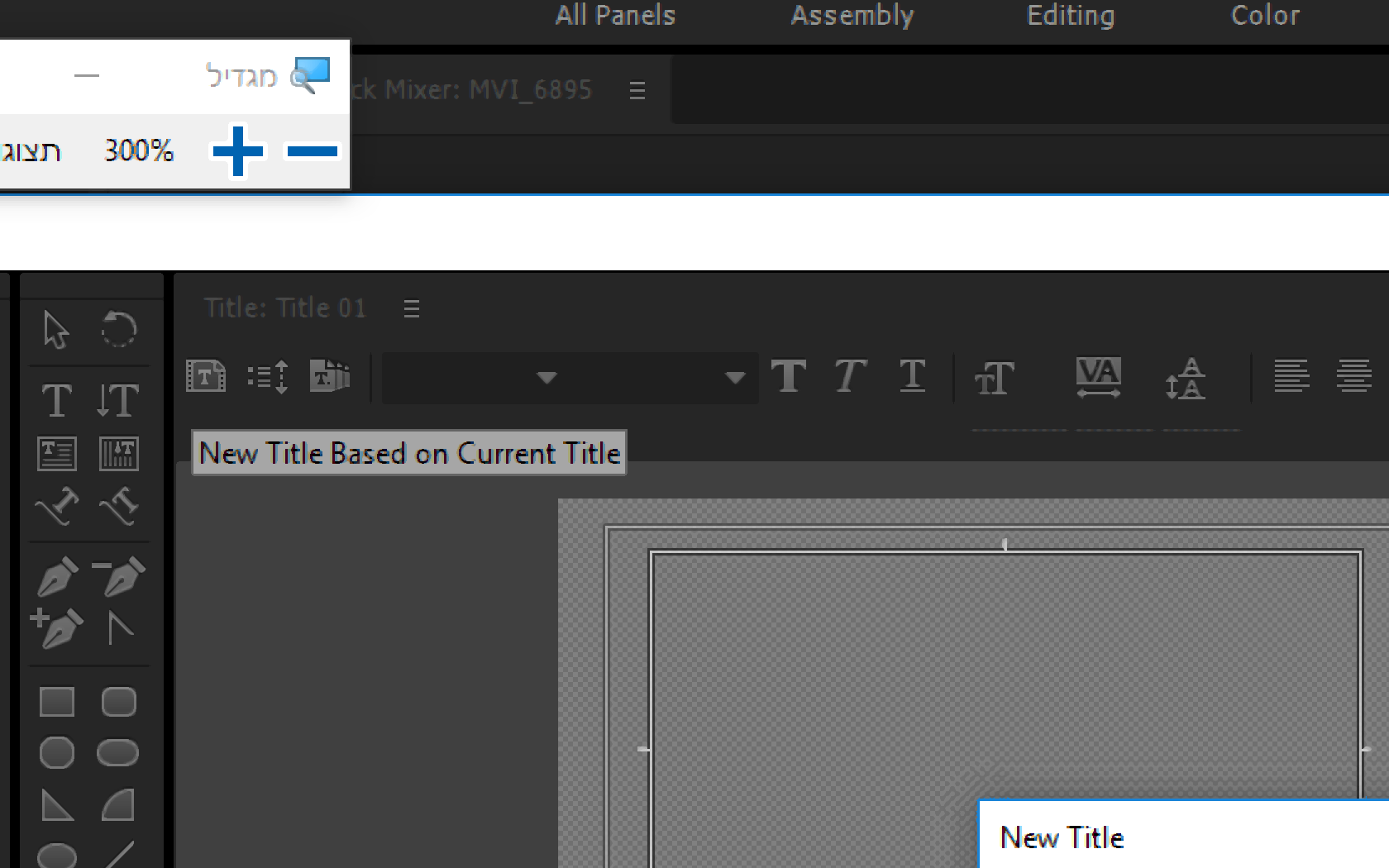
Task: Select the Vertical Type tool
Action: [118, 401]
